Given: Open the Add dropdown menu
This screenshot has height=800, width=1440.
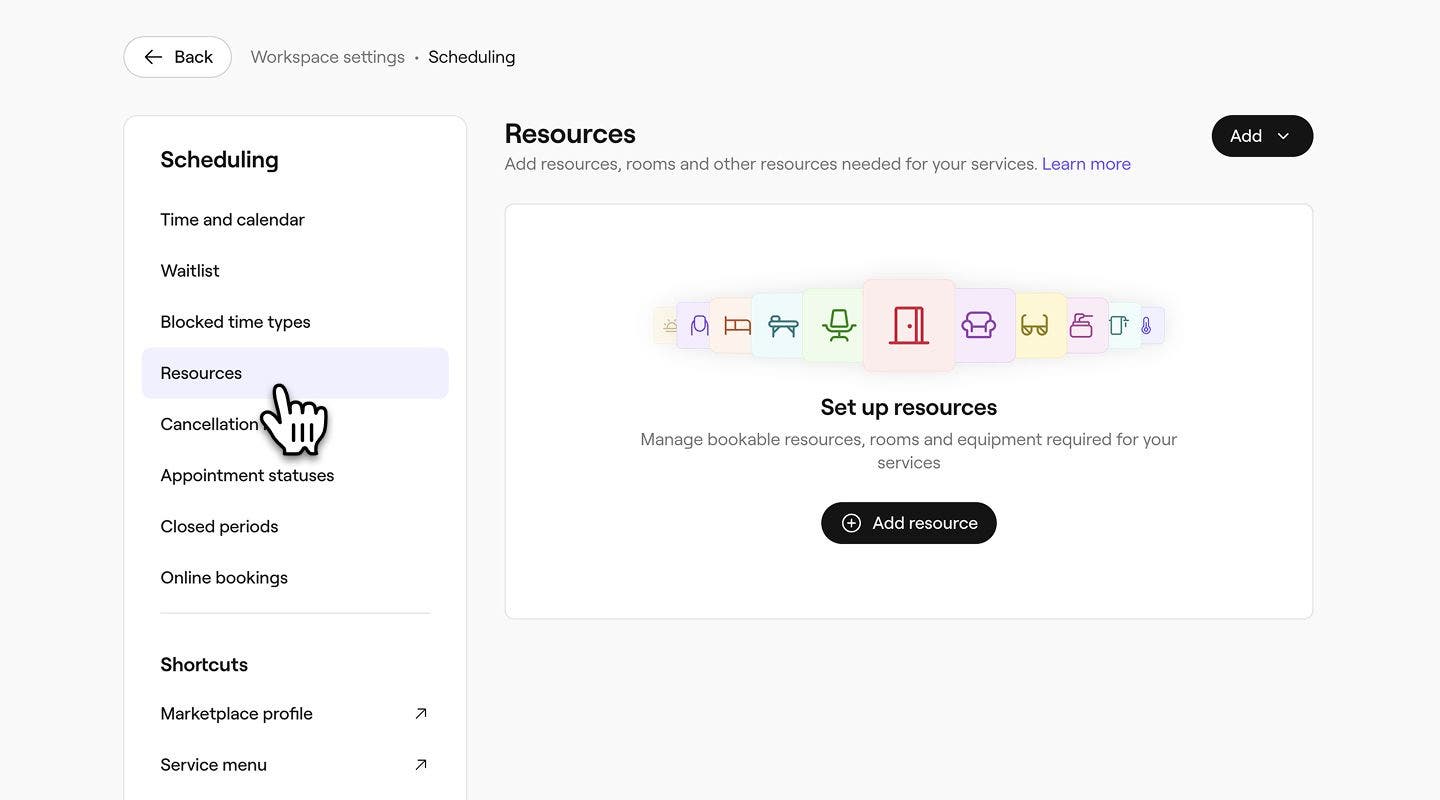Looking at the screenshot, I should 1262,135.
